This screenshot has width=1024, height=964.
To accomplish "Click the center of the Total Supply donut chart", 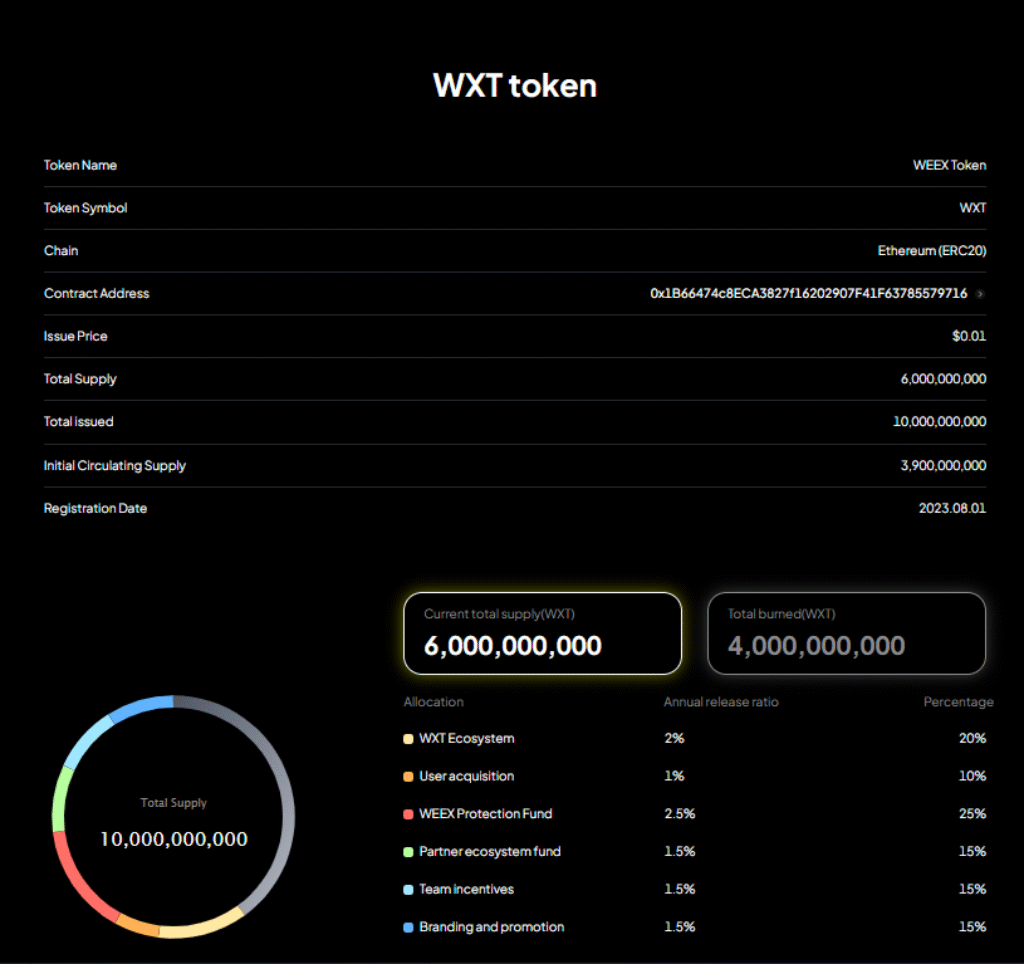I will click(173, 818).
